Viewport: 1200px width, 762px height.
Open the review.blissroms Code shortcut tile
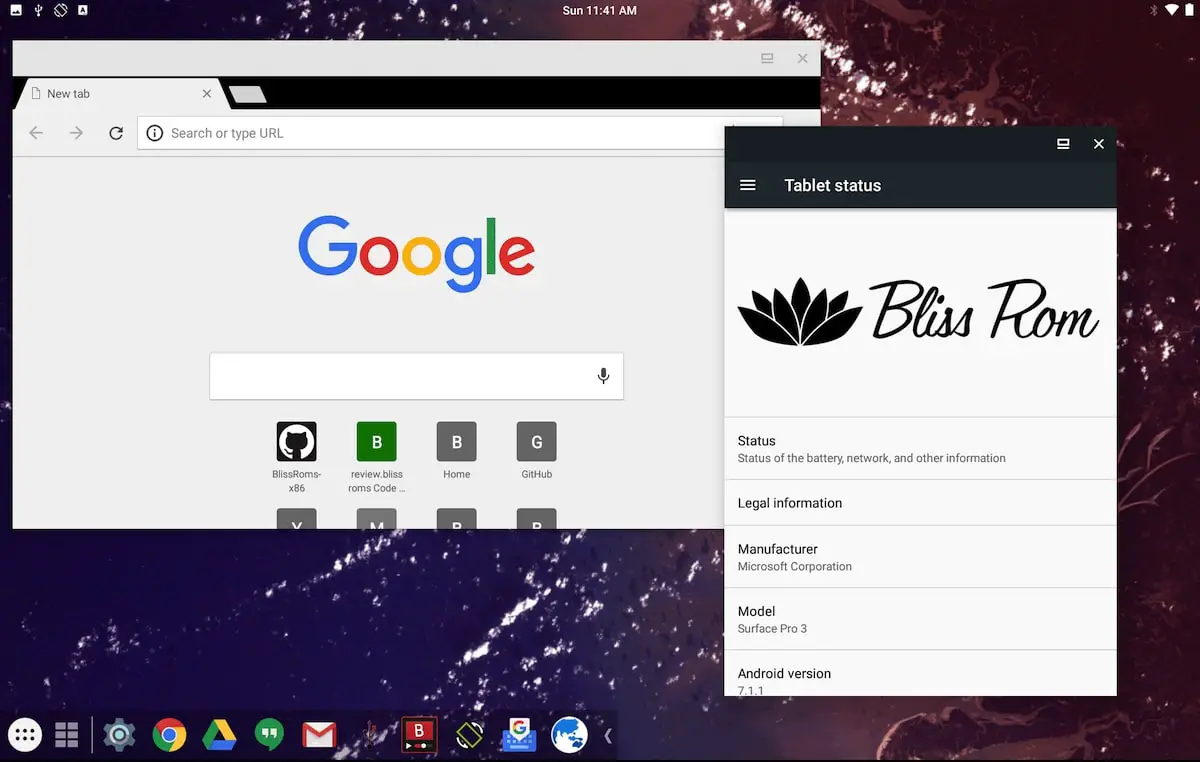tap(376, 458)
